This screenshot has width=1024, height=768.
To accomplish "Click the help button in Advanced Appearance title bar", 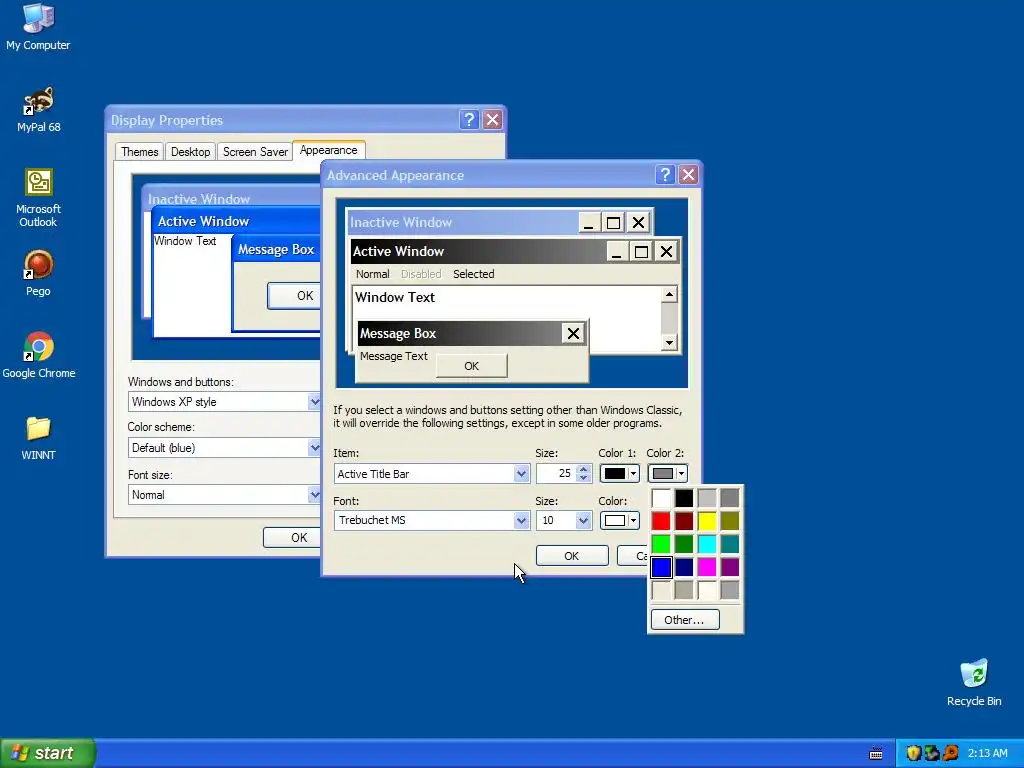I will 665,174.
